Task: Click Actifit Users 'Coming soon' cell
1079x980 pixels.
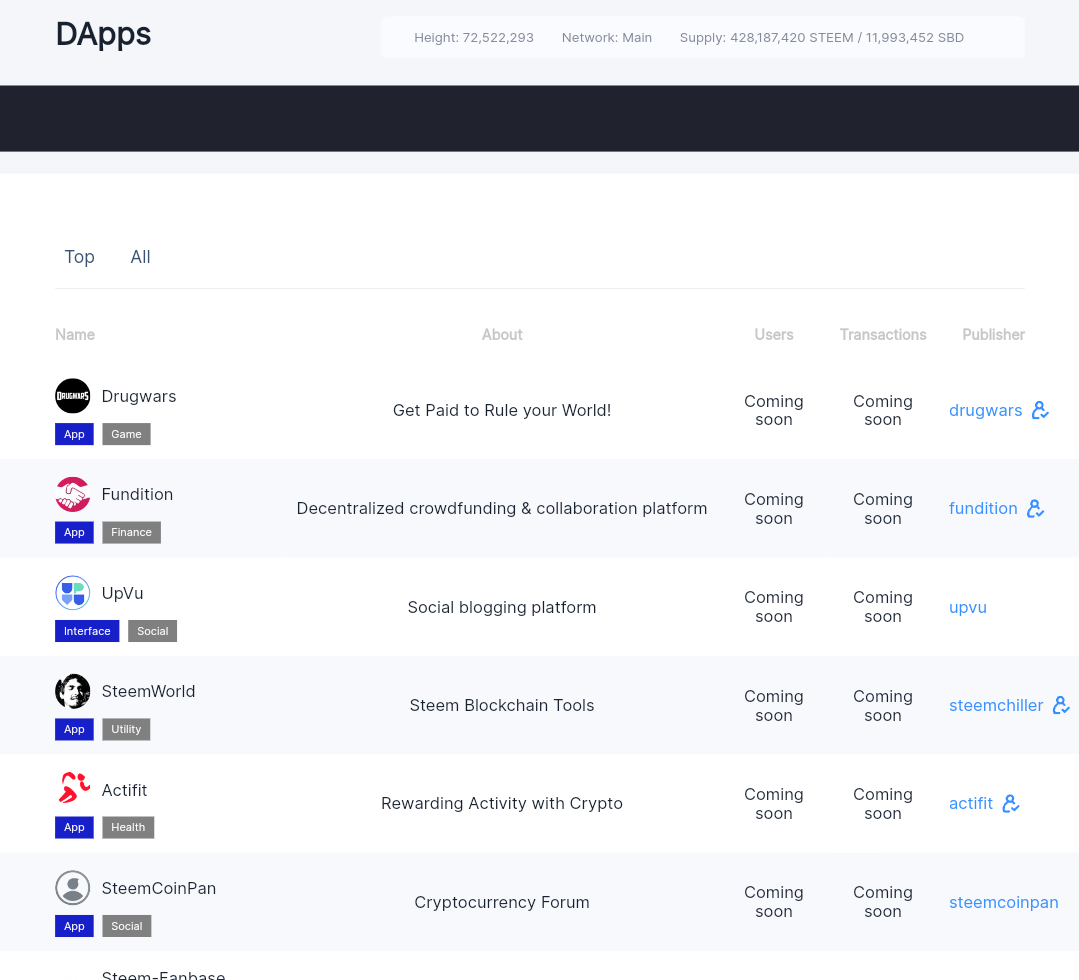Action: pos(773,804)
